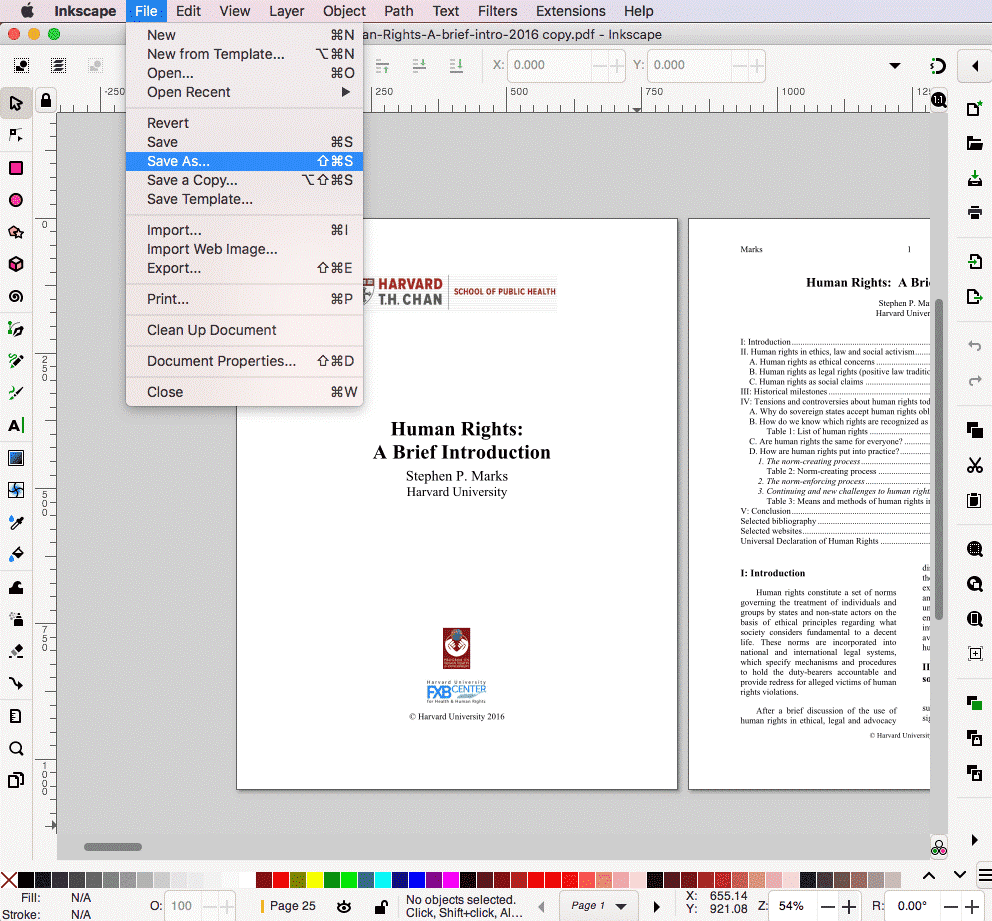
Task: Expand the right panel arrow near the bottom
Action: point(974,840)
